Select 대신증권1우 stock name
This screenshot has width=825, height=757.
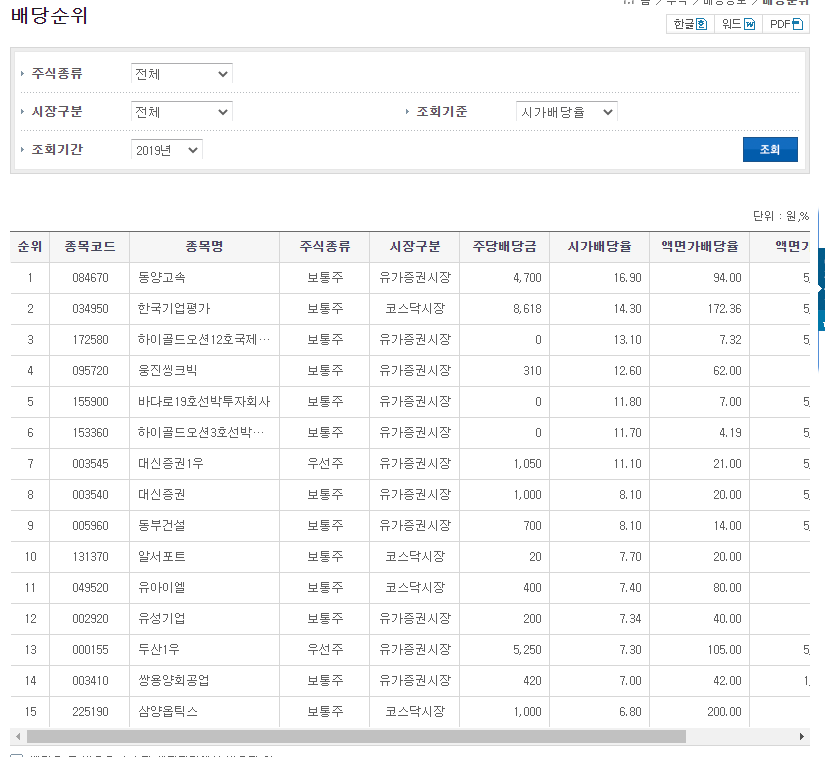pos(170,464)
